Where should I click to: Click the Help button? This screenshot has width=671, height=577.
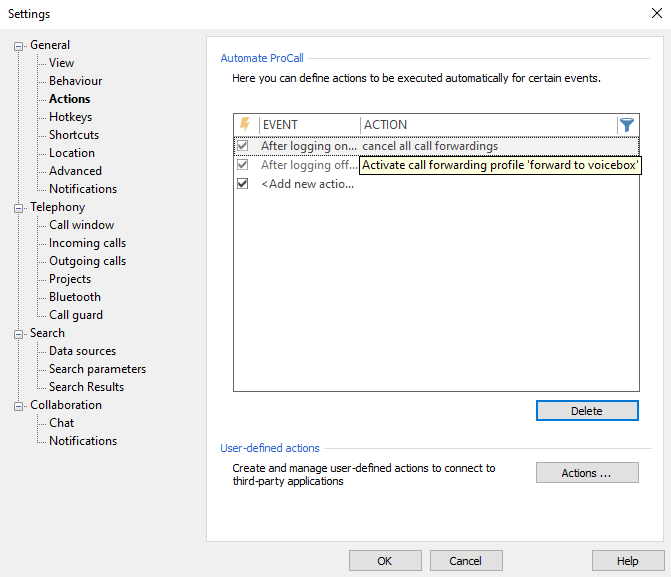click(628, 561)
